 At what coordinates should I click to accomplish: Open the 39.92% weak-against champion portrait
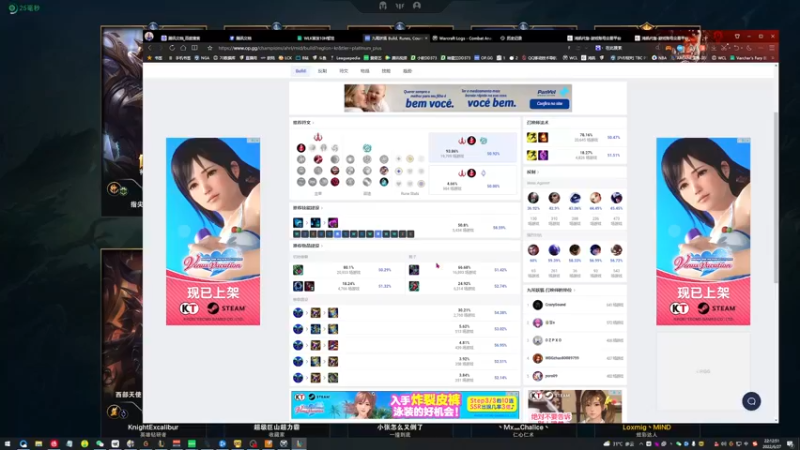click(x=533, y=197)
